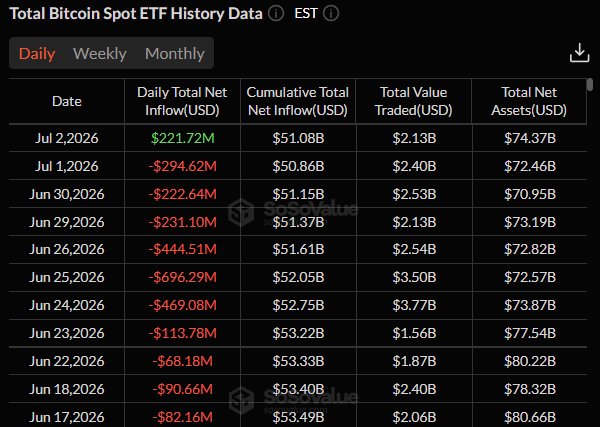Select the Jun 24,2026 date cell
600x427 pixels.
tap(67, 305)
